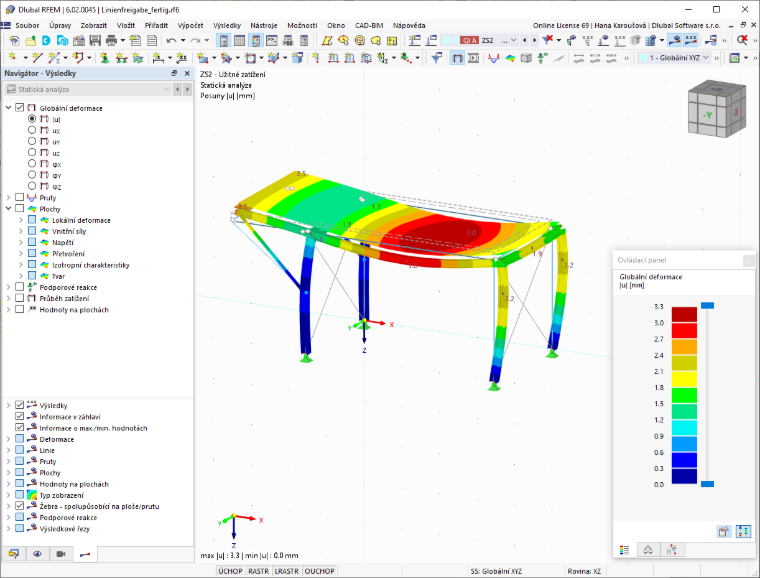Collapse the Globální deformace tree node
The height and width of the screenshot is (578, 760).
[x=8, y=108]
